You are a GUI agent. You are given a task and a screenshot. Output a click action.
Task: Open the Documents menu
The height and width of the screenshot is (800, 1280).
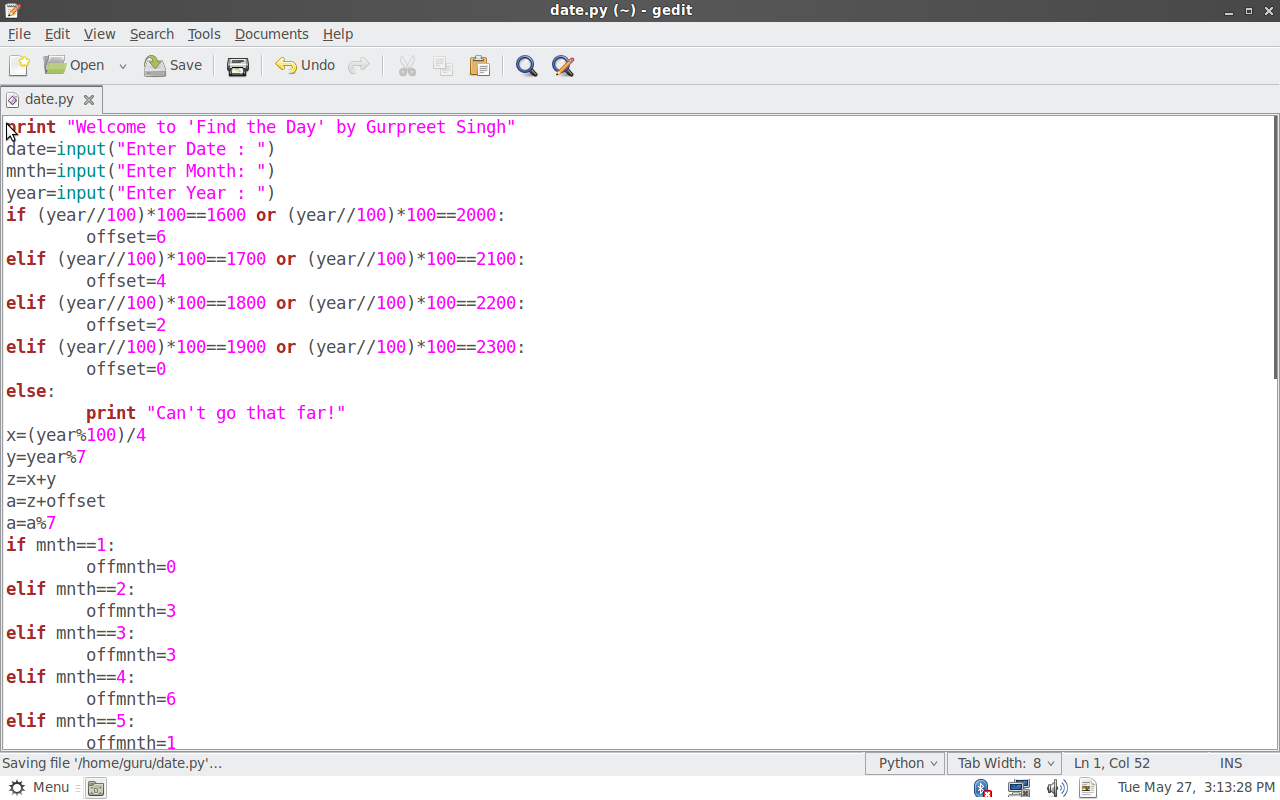271,33
